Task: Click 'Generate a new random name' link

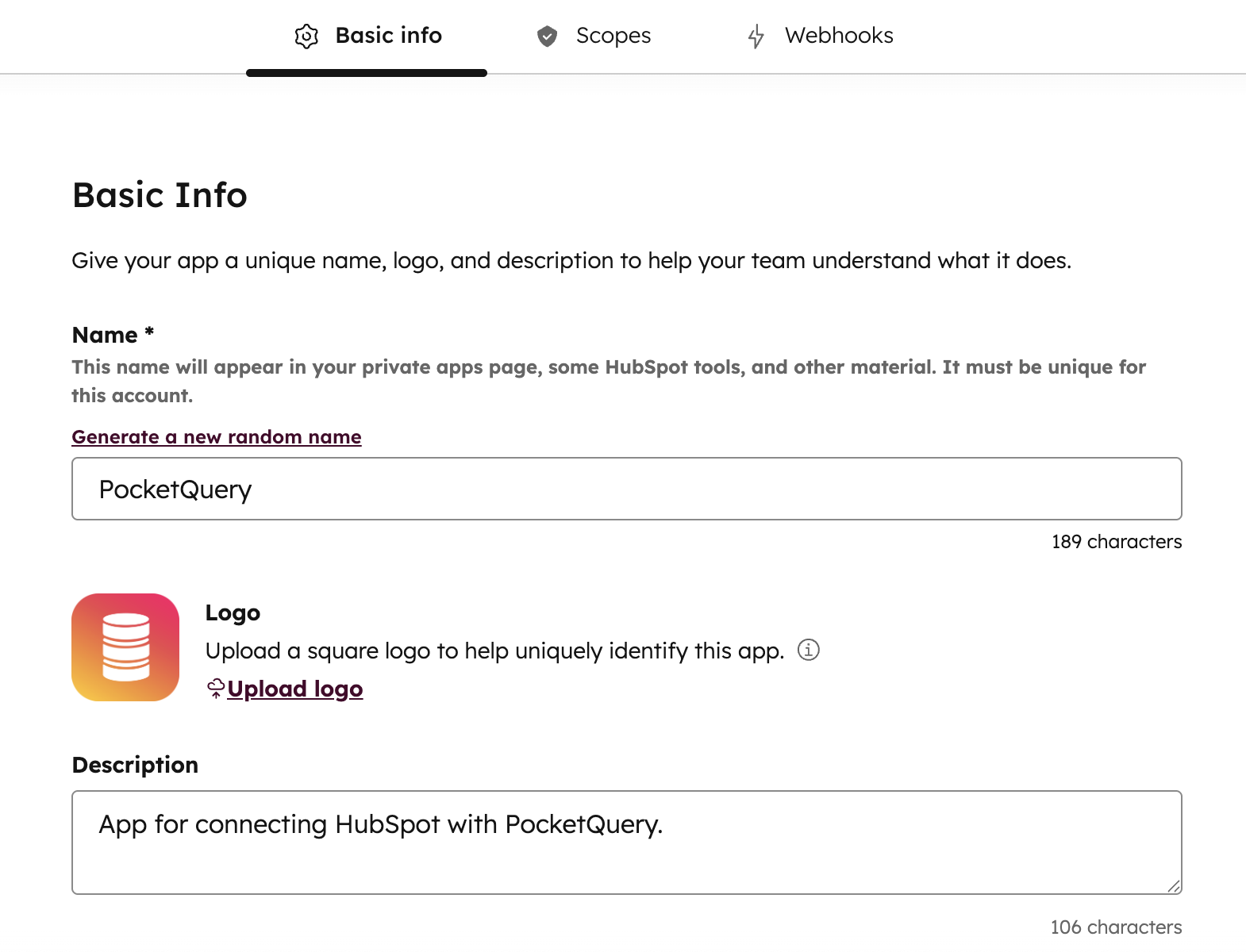Action: tap(217, 437)
